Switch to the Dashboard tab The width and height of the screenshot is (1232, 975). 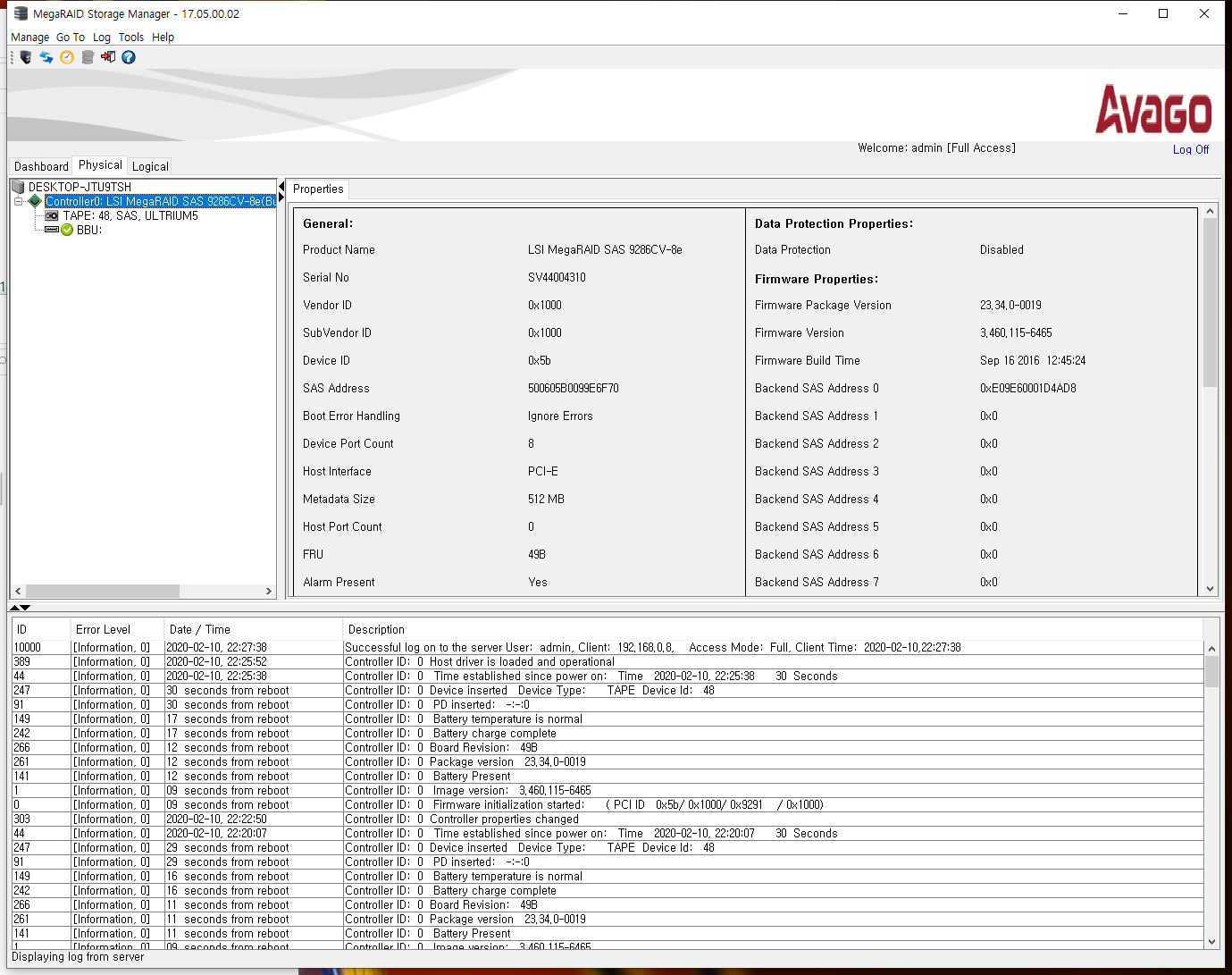click(41, 166)
